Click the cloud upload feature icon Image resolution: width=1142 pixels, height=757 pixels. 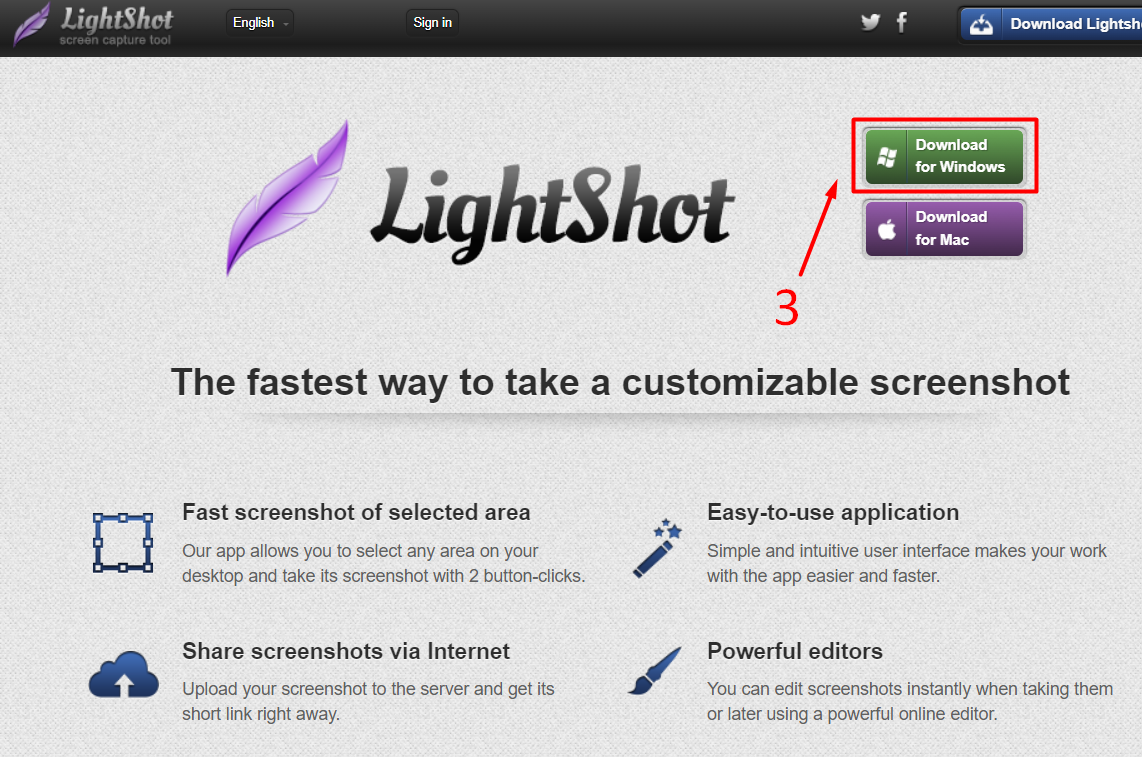124,675
